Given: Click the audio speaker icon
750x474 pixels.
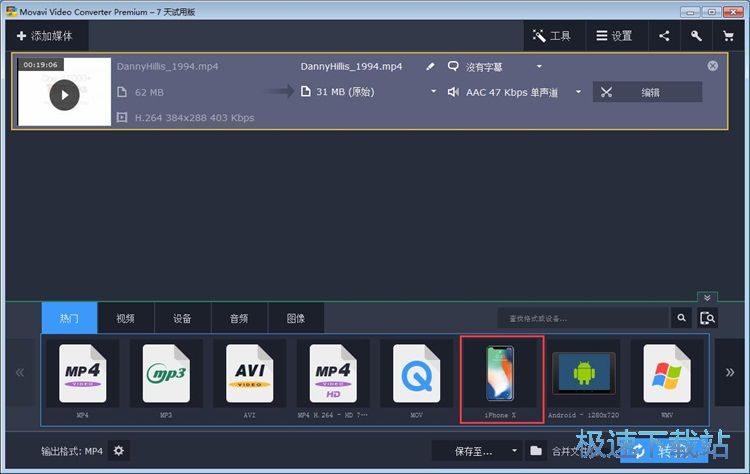Looking at the screenshot, I should pos(453,92).
